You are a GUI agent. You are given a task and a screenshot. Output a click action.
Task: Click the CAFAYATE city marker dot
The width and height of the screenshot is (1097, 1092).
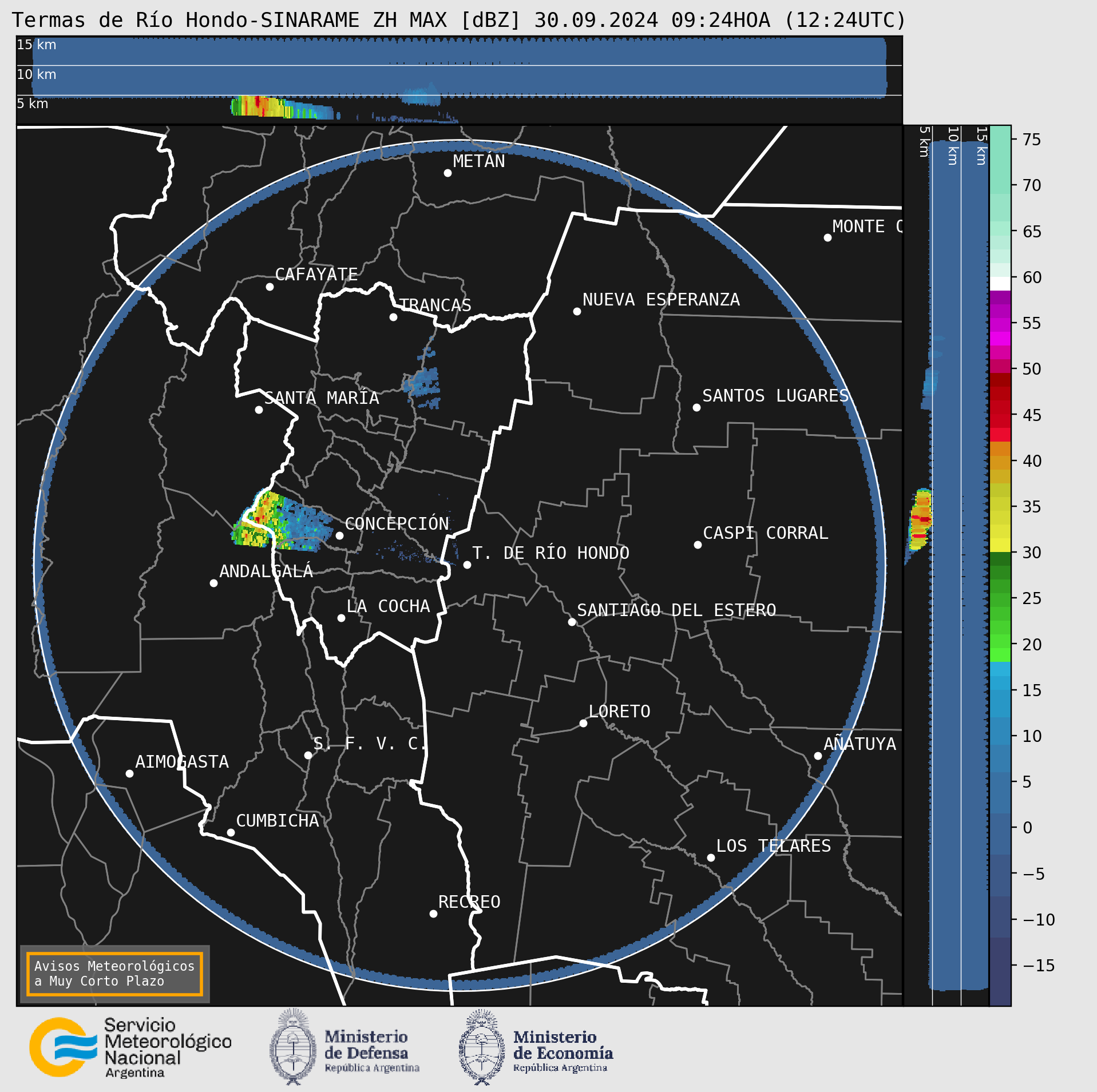[270, 287]
